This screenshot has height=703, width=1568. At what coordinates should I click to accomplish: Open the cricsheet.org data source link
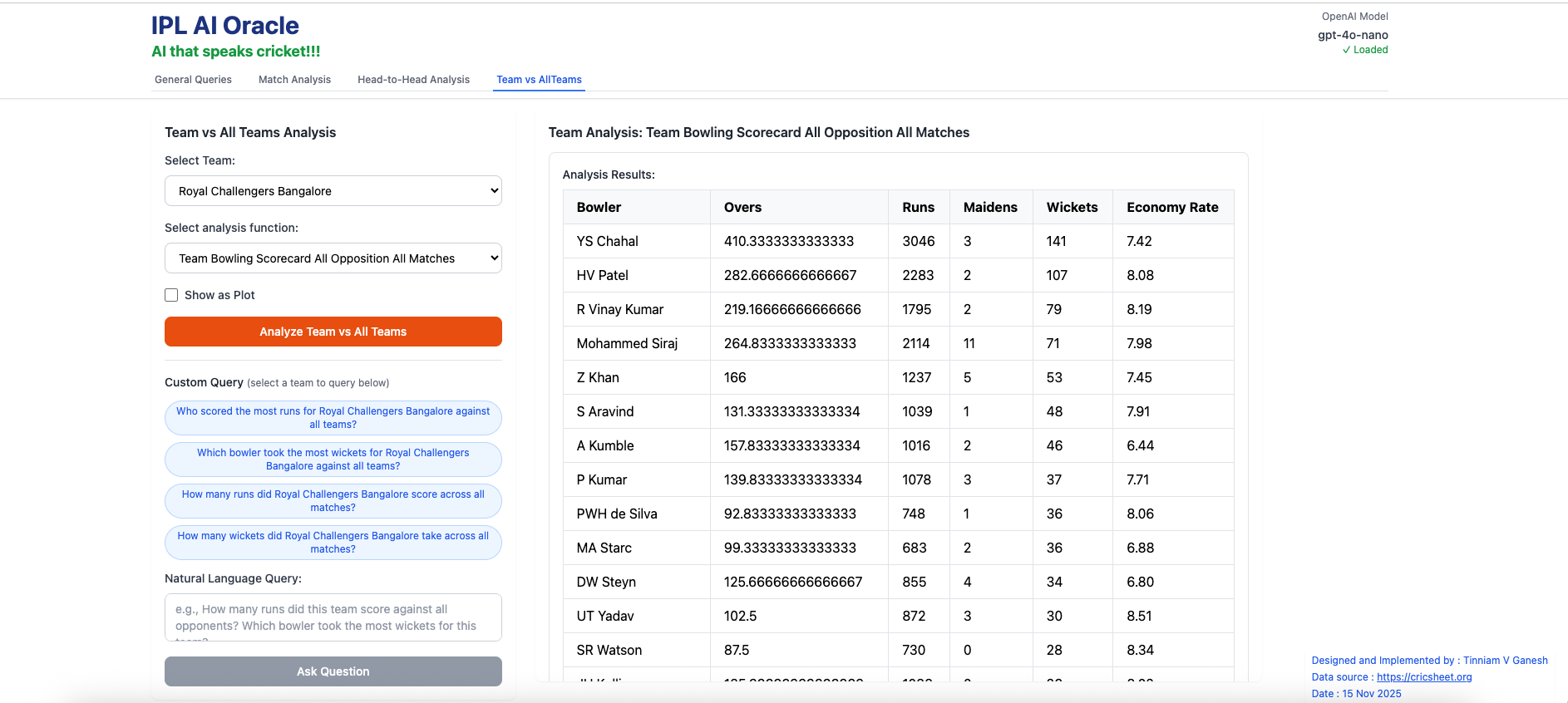1423,677
